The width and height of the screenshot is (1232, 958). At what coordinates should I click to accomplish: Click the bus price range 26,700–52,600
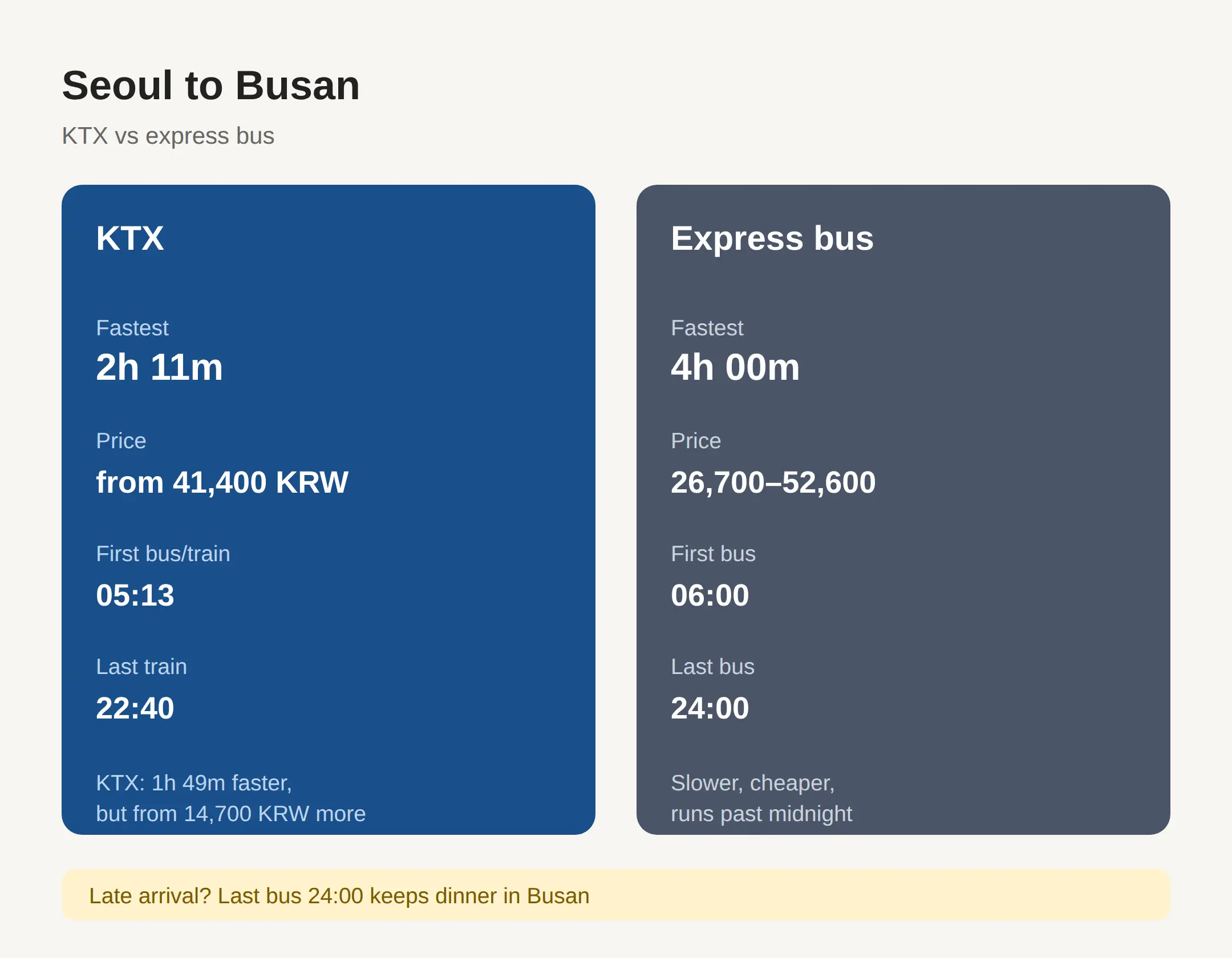[773, 482]
